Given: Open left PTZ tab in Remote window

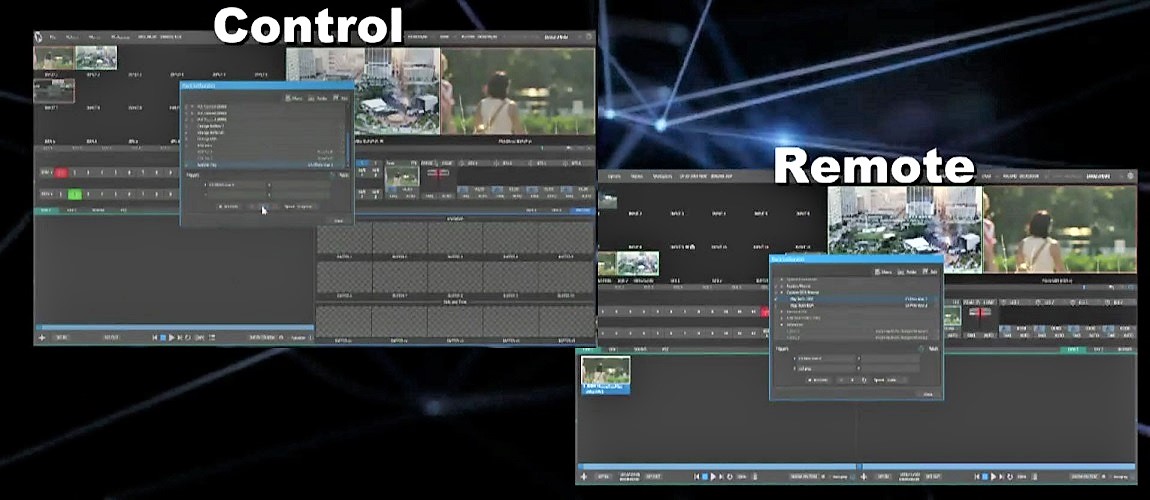Looking at the screenshot, I should pos(664,350).
